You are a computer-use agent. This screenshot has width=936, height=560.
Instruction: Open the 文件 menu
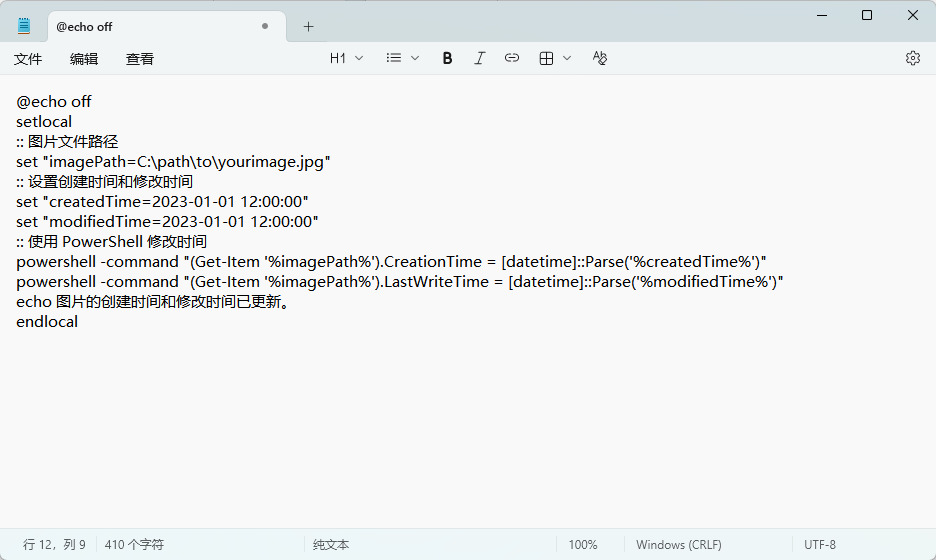pos(28,59)
